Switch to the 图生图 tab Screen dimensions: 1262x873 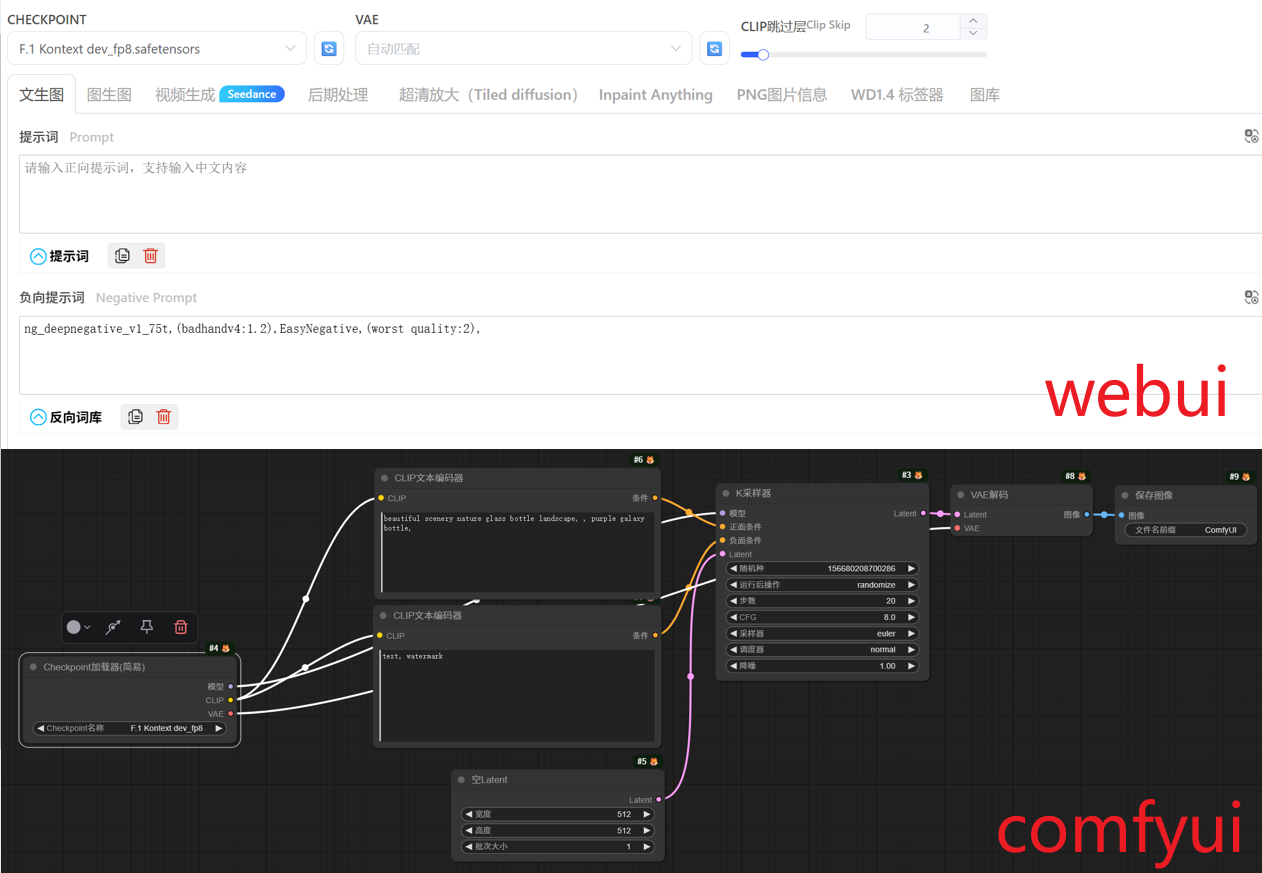click(109, 95)
